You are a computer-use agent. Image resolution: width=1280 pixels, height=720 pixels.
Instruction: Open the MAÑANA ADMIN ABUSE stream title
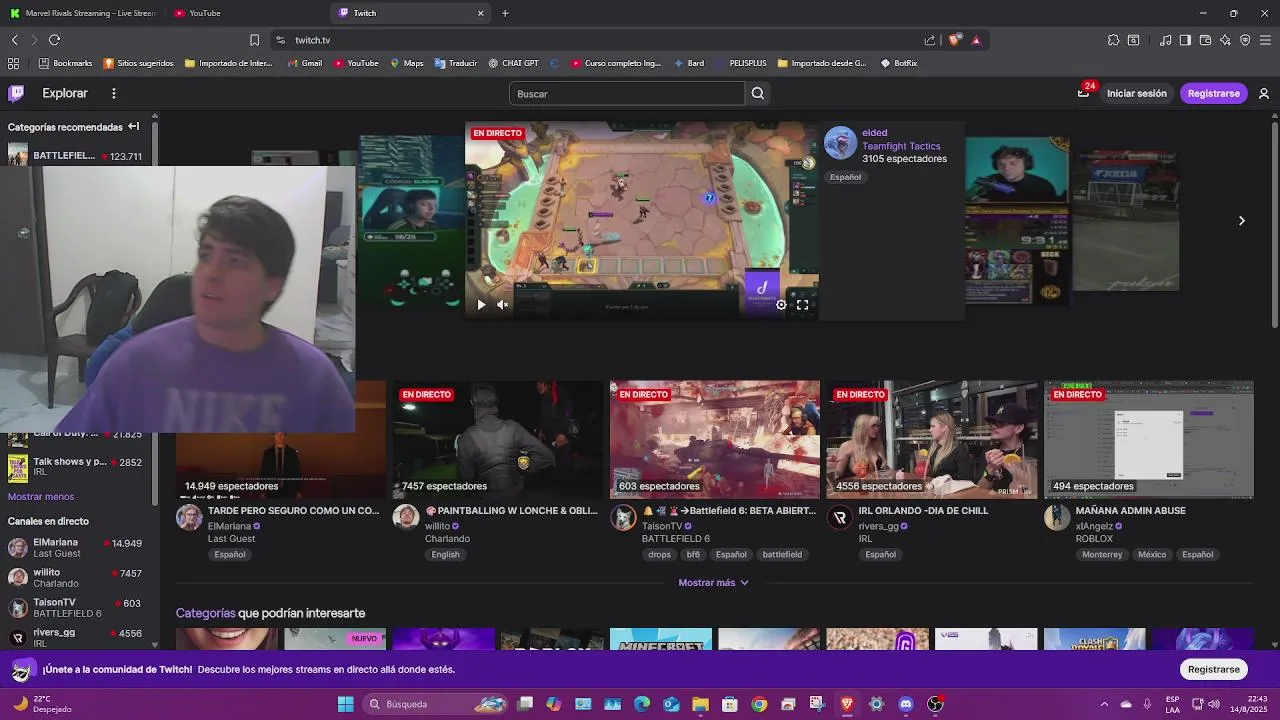click(1131, 510)
